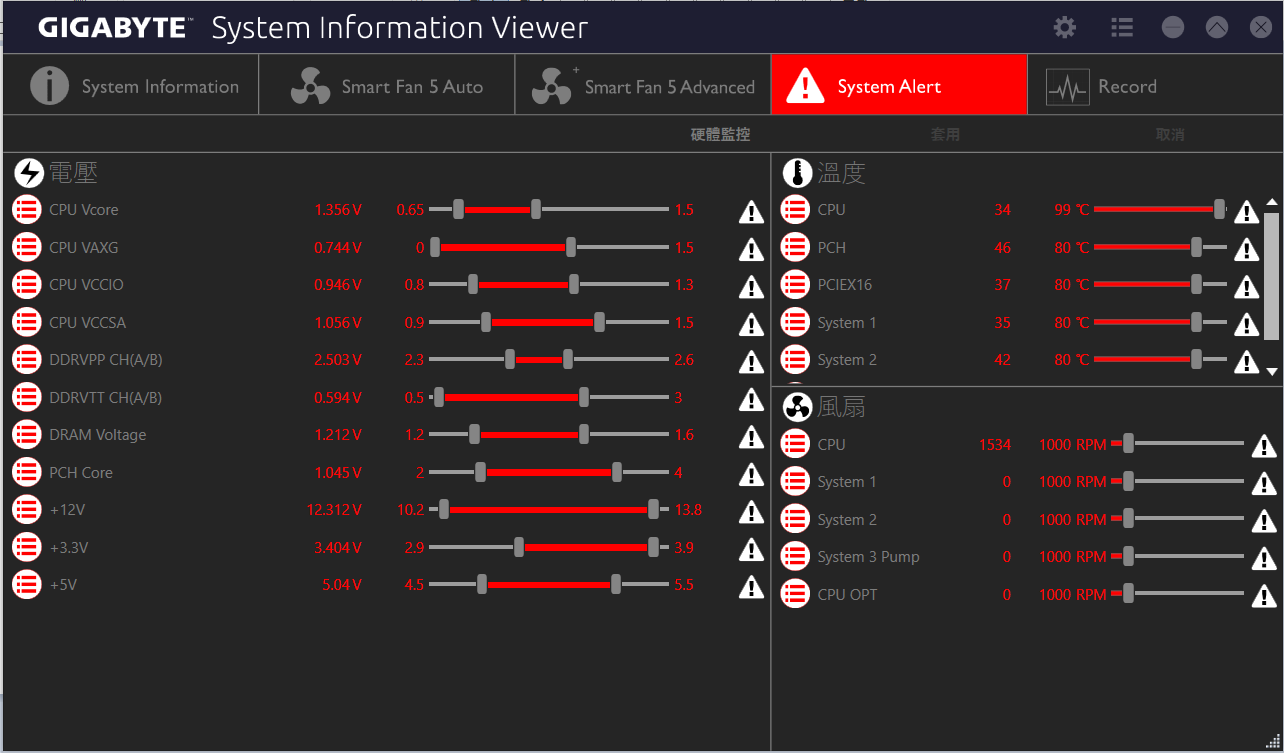This screenshot has width=1284, height=753.
Task: Click CPU temperature alert slider handle
Action: point(1220,209)
